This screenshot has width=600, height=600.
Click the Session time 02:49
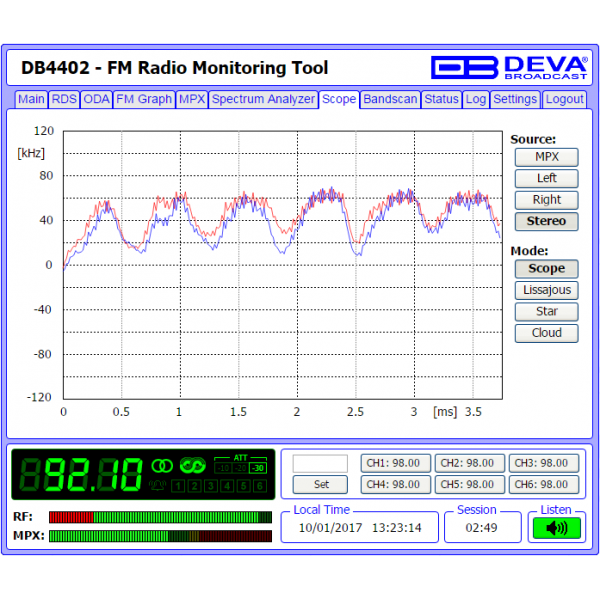tap(481, 528)
